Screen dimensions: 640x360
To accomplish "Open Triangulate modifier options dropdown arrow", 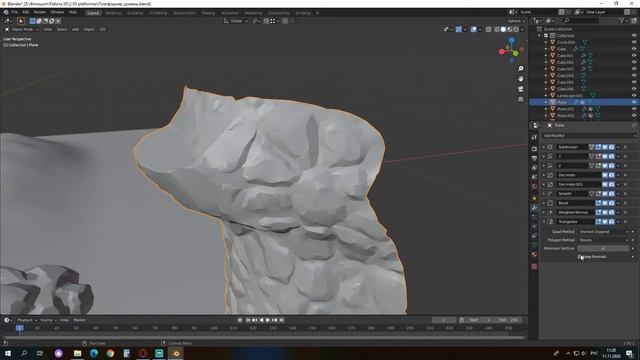I will click(x=618, y=222).
